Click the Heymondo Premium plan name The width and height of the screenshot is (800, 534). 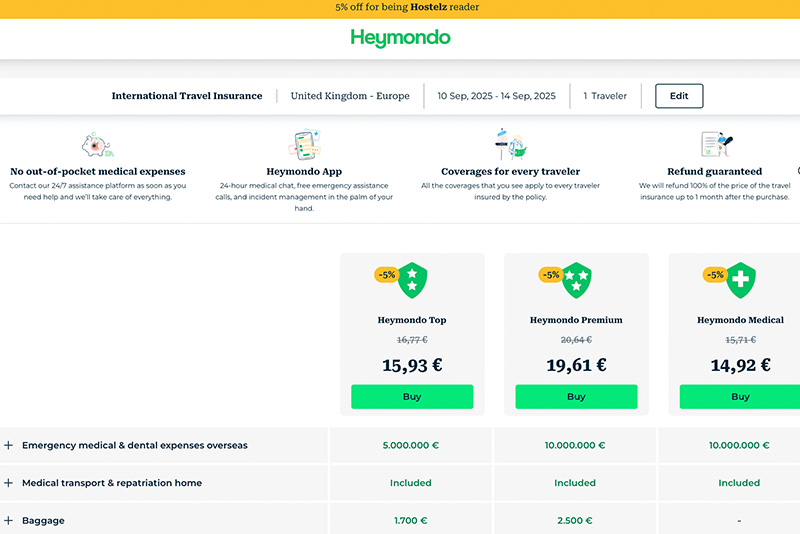coord(577,320)
